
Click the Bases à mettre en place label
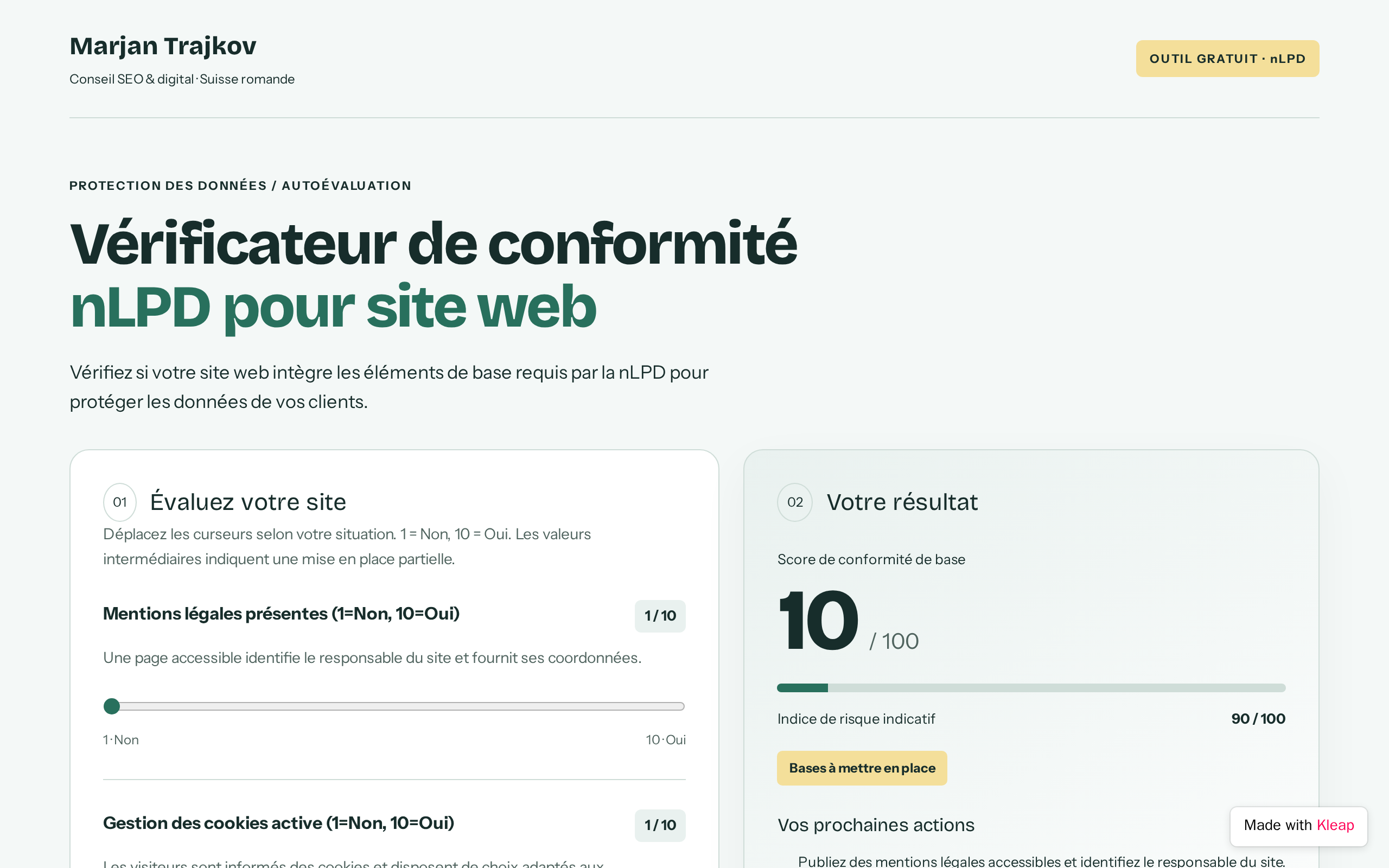(862, 768)
